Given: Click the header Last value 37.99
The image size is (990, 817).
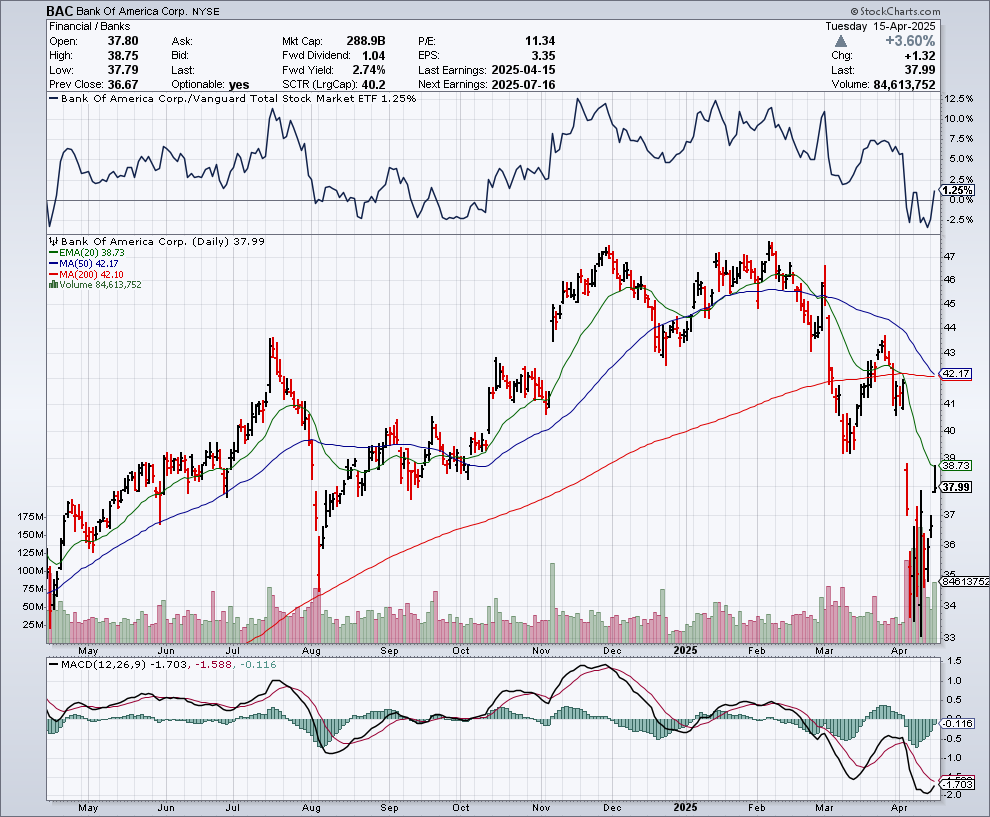Looking at the screenshot, I should (x=920, y=70).
